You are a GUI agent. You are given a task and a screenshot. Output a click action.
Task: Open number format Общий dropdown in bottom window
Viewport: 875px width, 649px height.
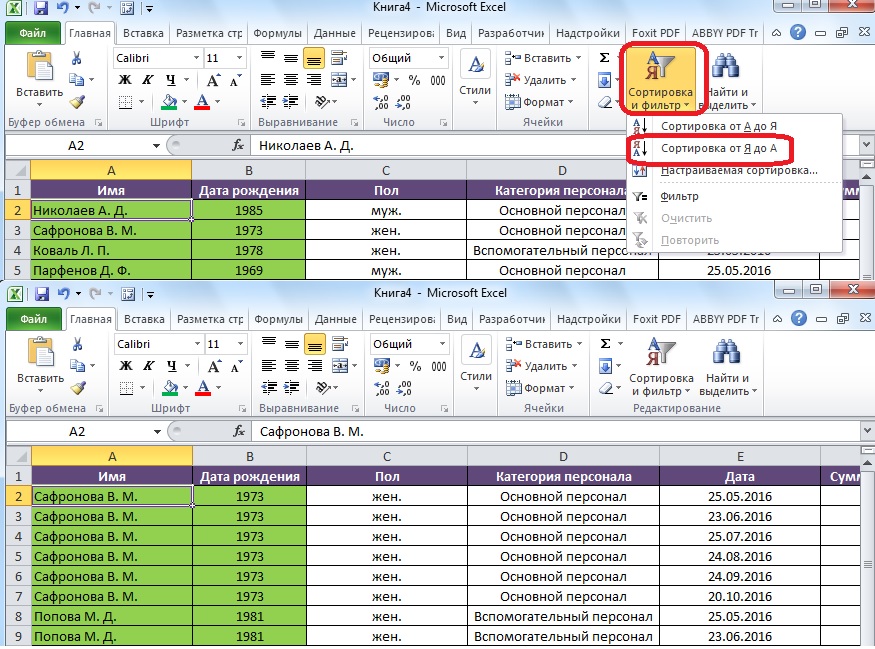443,344
